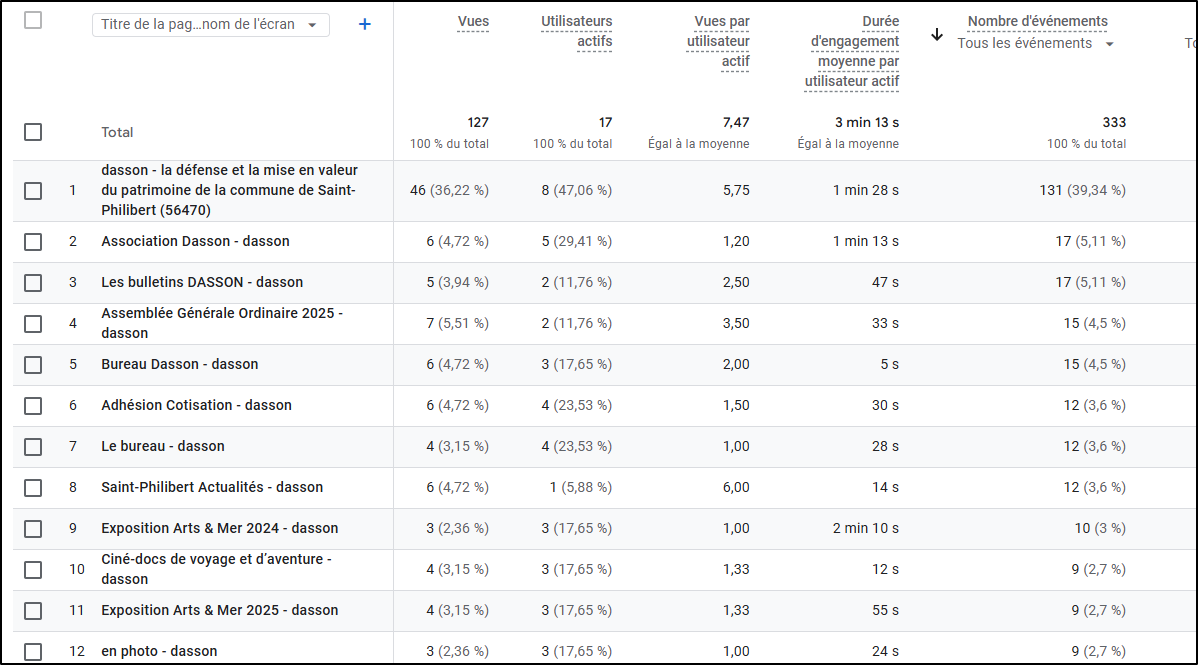Open the page title dimension dropdown
This screenshot has width=1198, height=665.
(x=210, y=24)
